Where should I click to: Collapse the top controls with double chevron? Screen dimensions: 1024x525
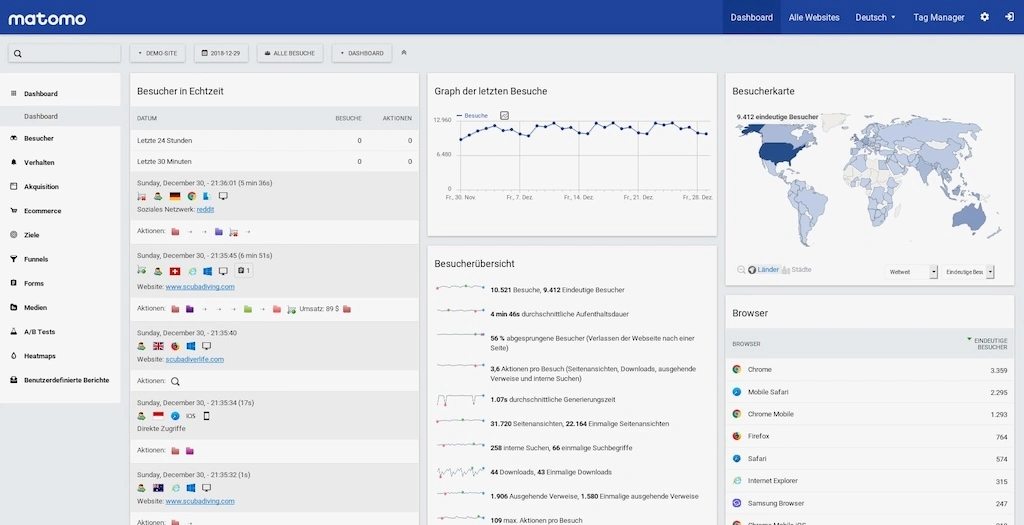(x=404, y=53)
